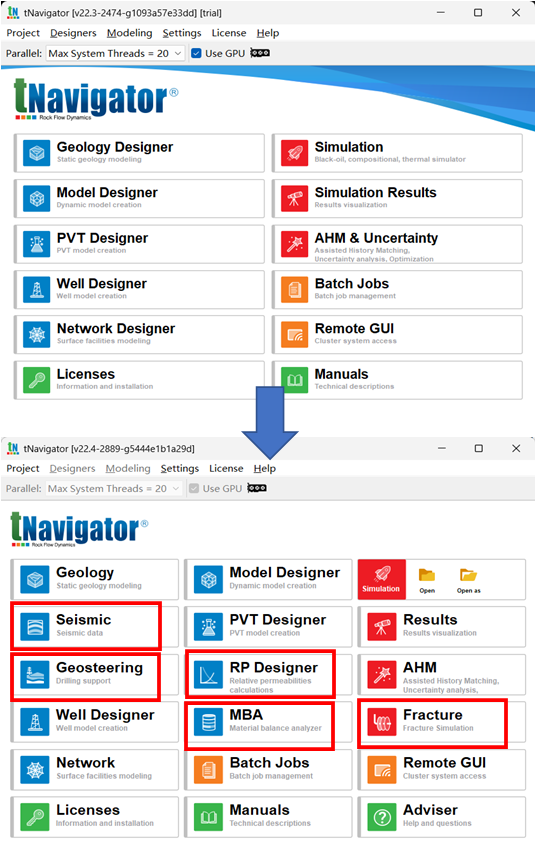Open AHM & Uncertainty in trial window
The height and width of the screenshot is (842, 535).
click(397, 244)
